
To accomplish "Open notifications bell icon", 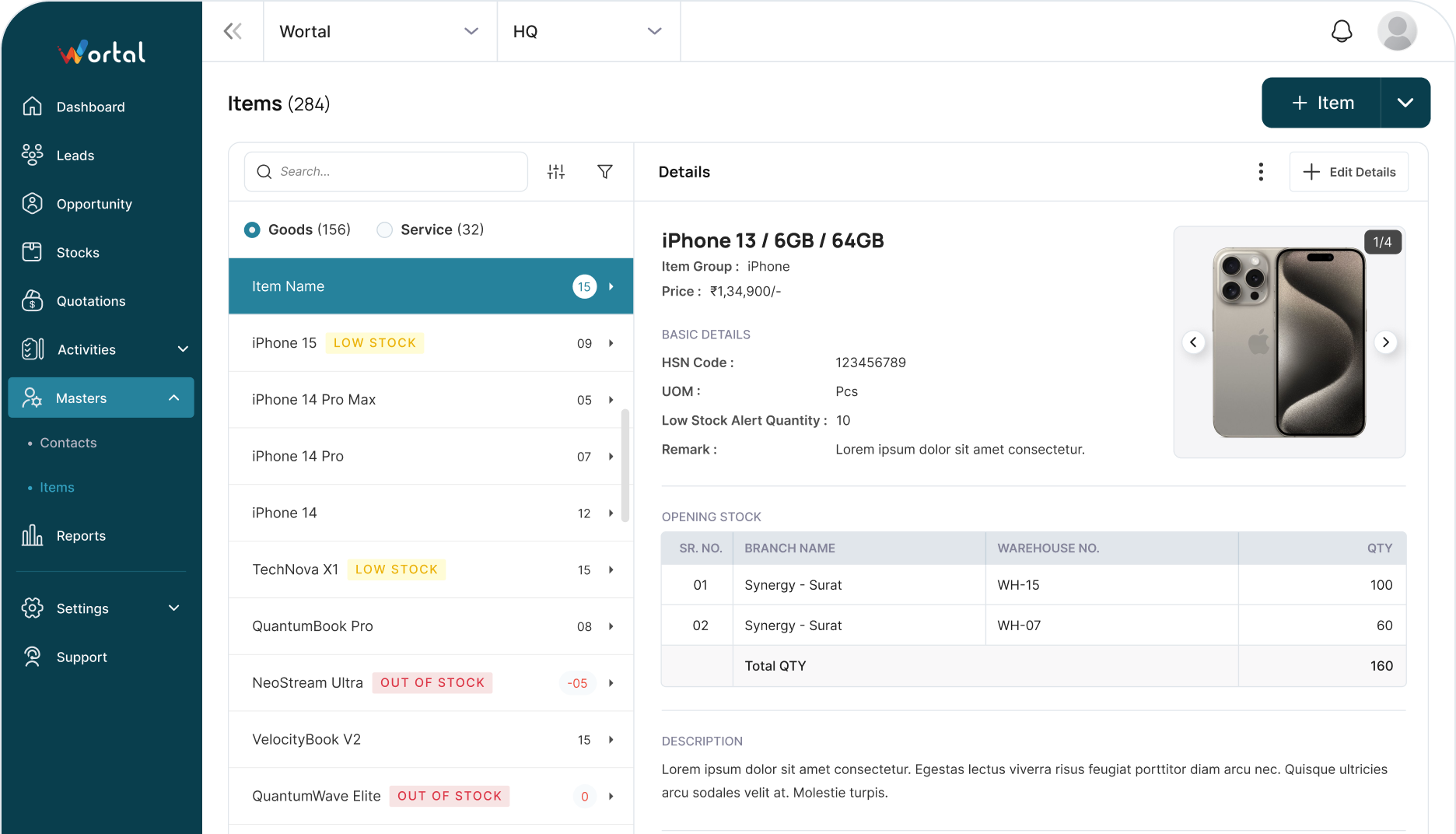I will pos(1342,31).
